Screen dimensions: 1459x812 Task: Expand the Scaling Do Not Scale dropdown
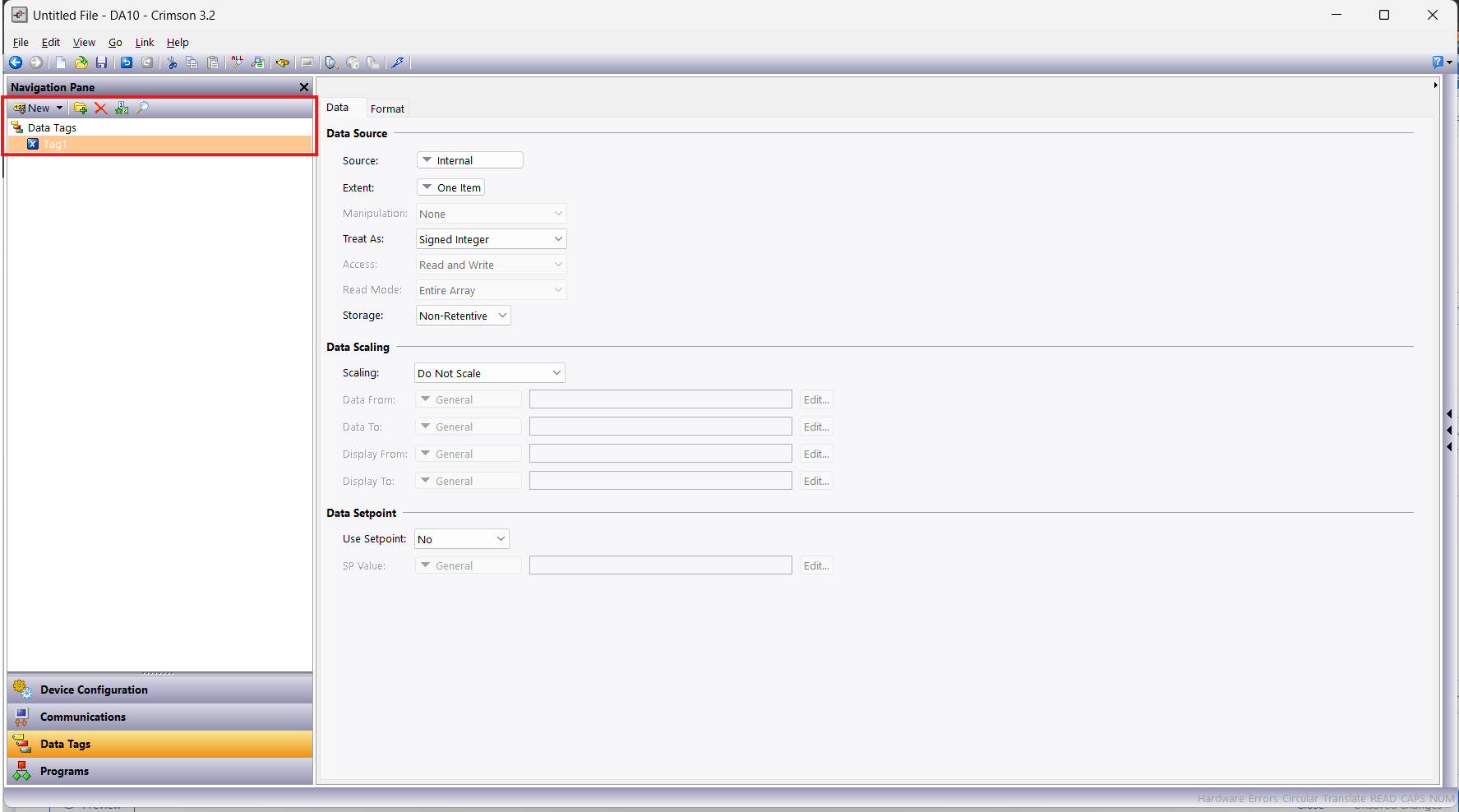489,373
